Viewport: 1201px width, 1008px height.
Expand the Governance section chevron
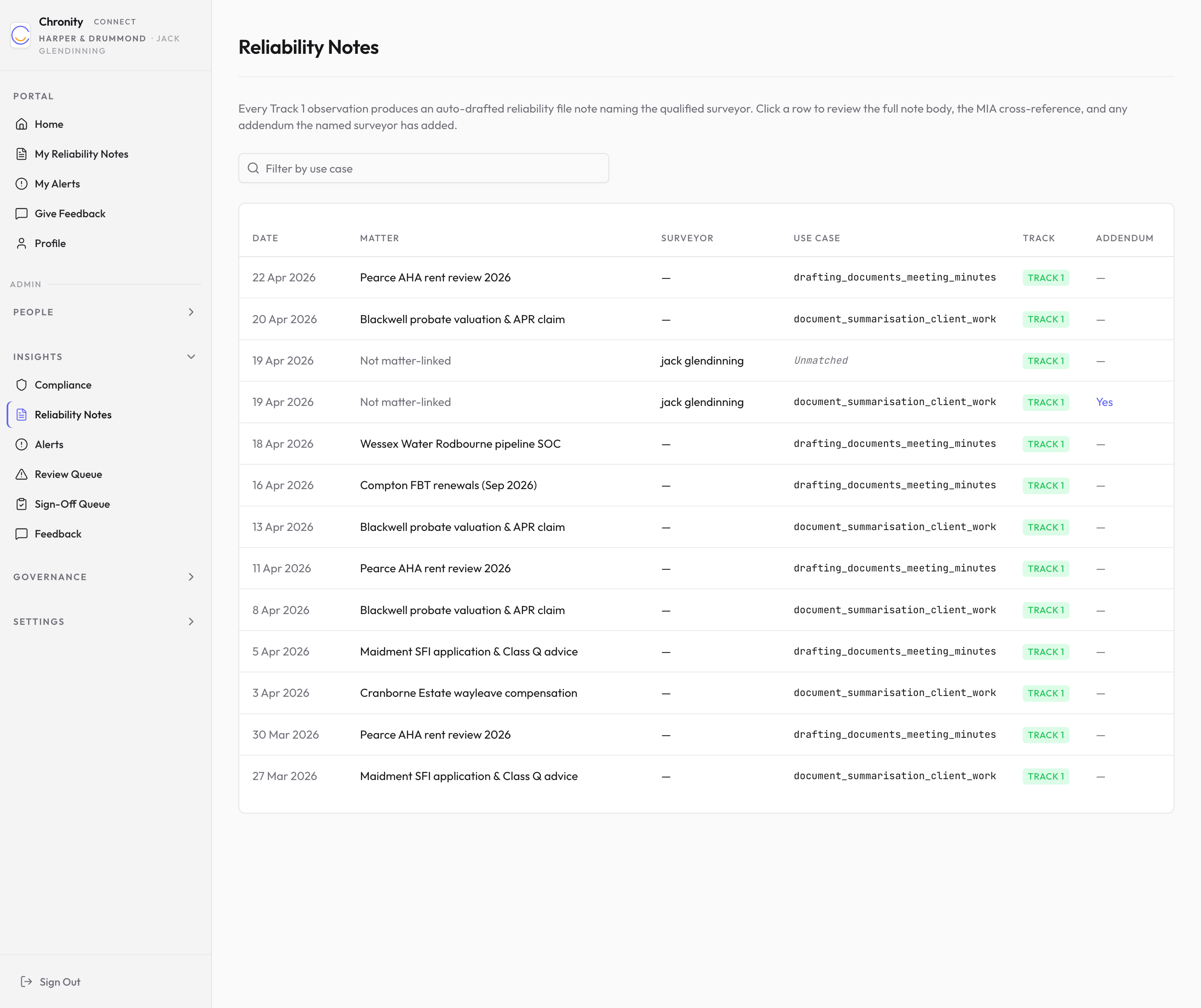click(x=191, y=577)
